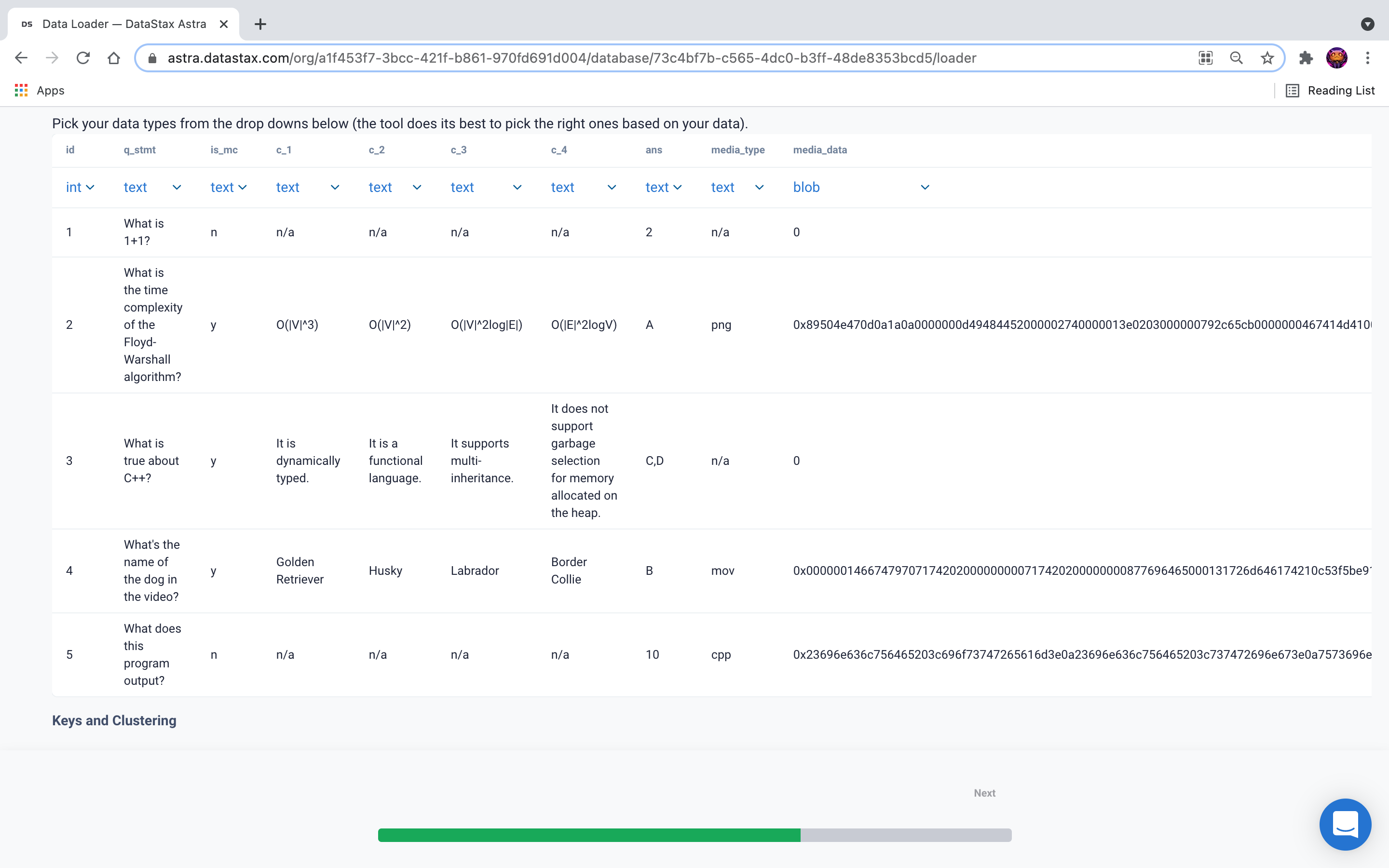The height and width of the screenshot is (868, 1389).
Task: Open the Chrome three-dot menu
Action: (1368, 58)
